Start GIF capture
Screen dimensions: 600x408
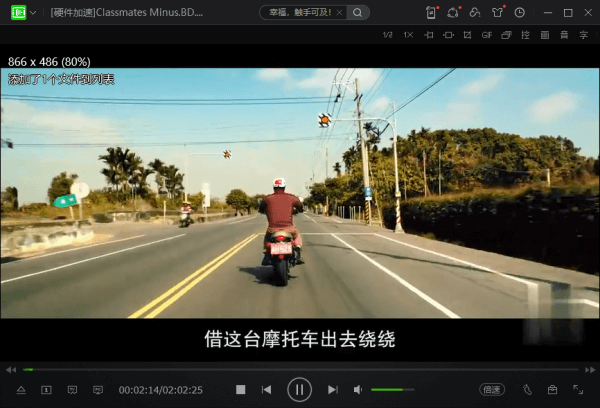click(487, 35)
